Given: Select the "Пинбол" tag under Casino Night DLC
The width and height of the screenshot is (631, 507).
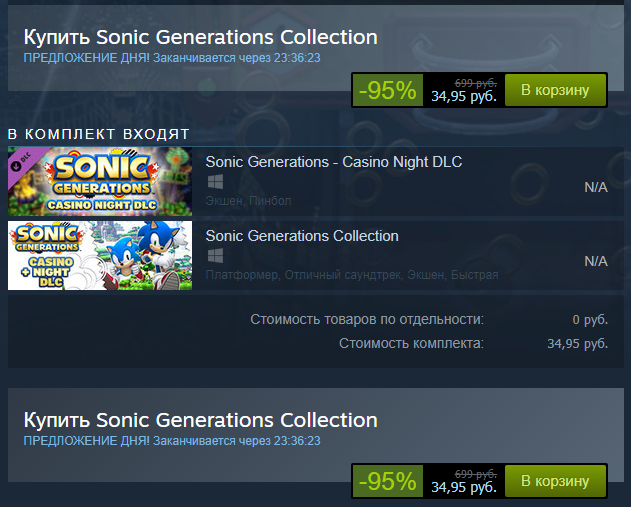Looking at the screenshot, I should tap(270, 201).
